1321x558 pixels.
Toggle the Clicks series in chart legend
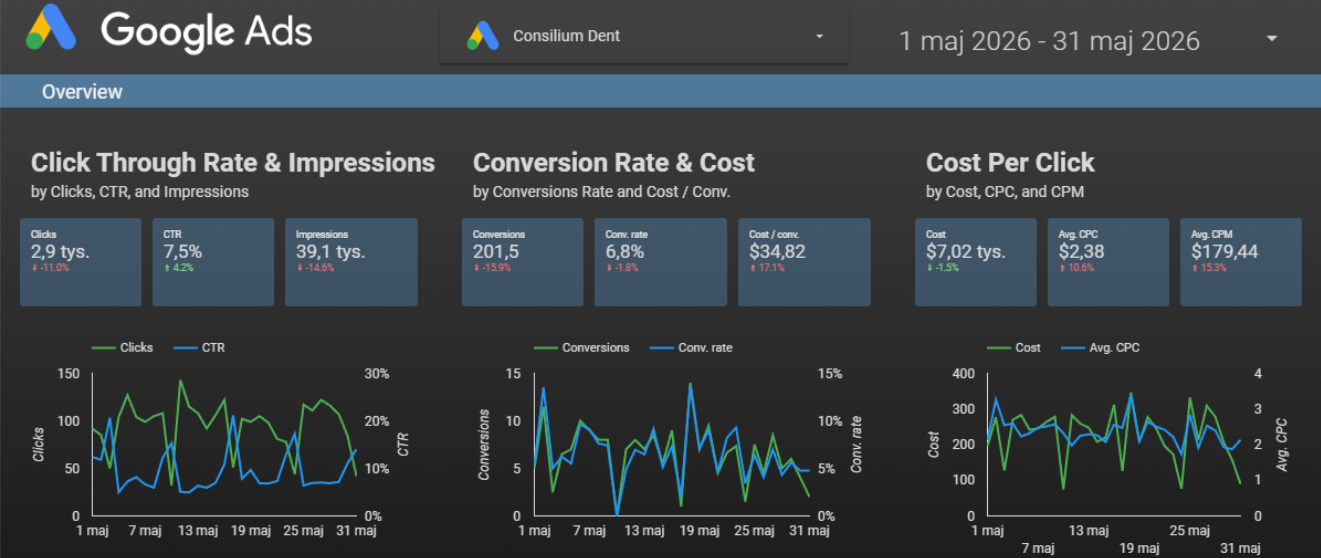pos(122,347)
